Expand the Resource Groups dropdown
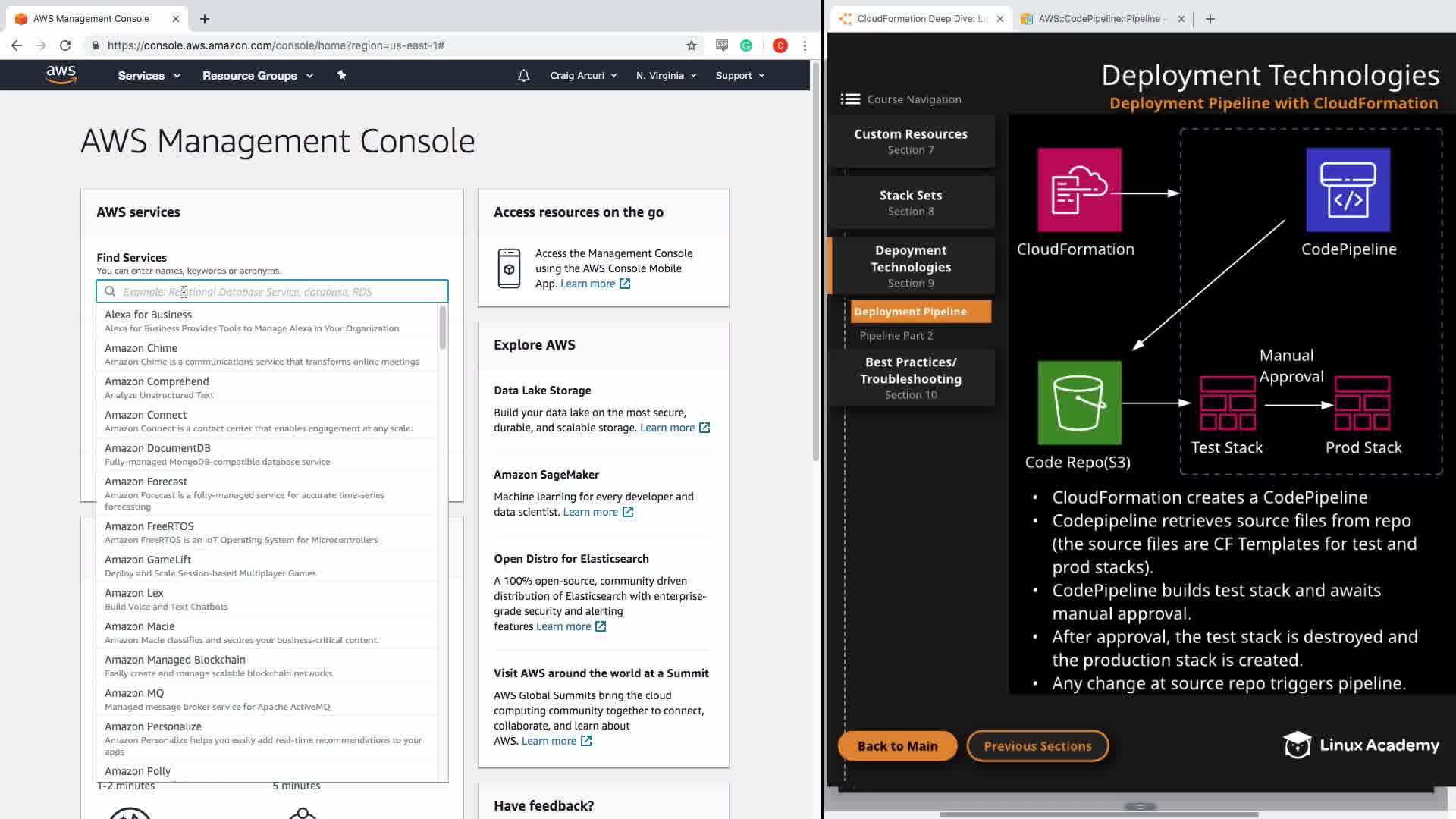 point(257,75)
